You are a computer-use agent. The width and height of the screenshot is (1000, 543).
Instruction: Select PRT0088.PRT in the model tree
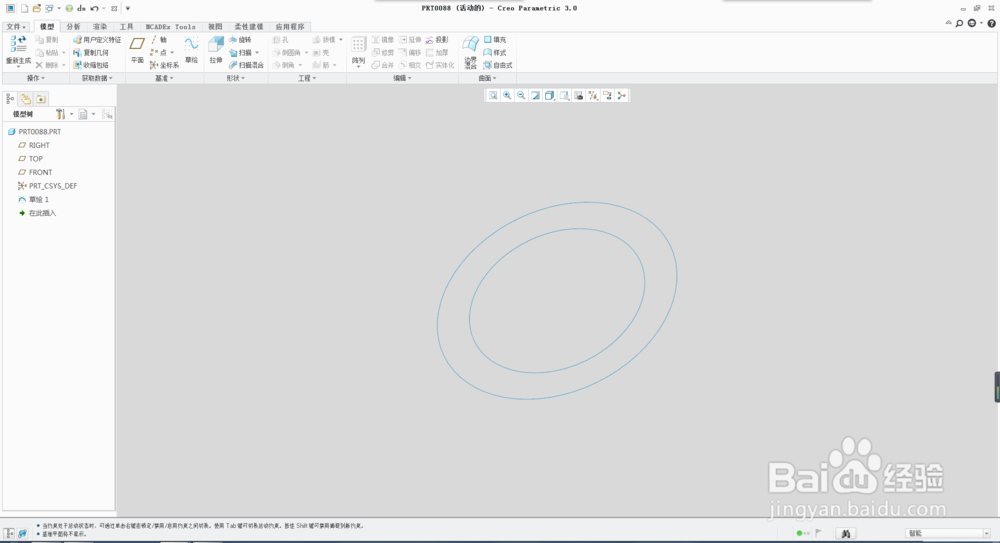click(34, 131)
